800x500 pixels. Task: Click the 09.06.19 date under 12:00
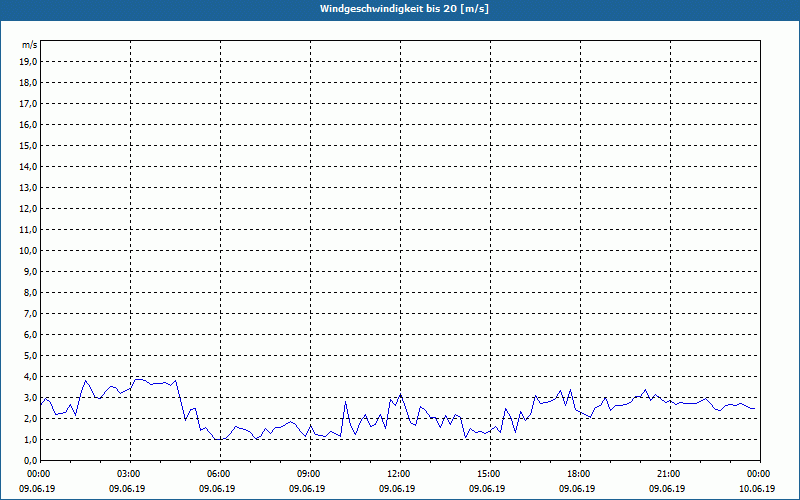[399, 489]
